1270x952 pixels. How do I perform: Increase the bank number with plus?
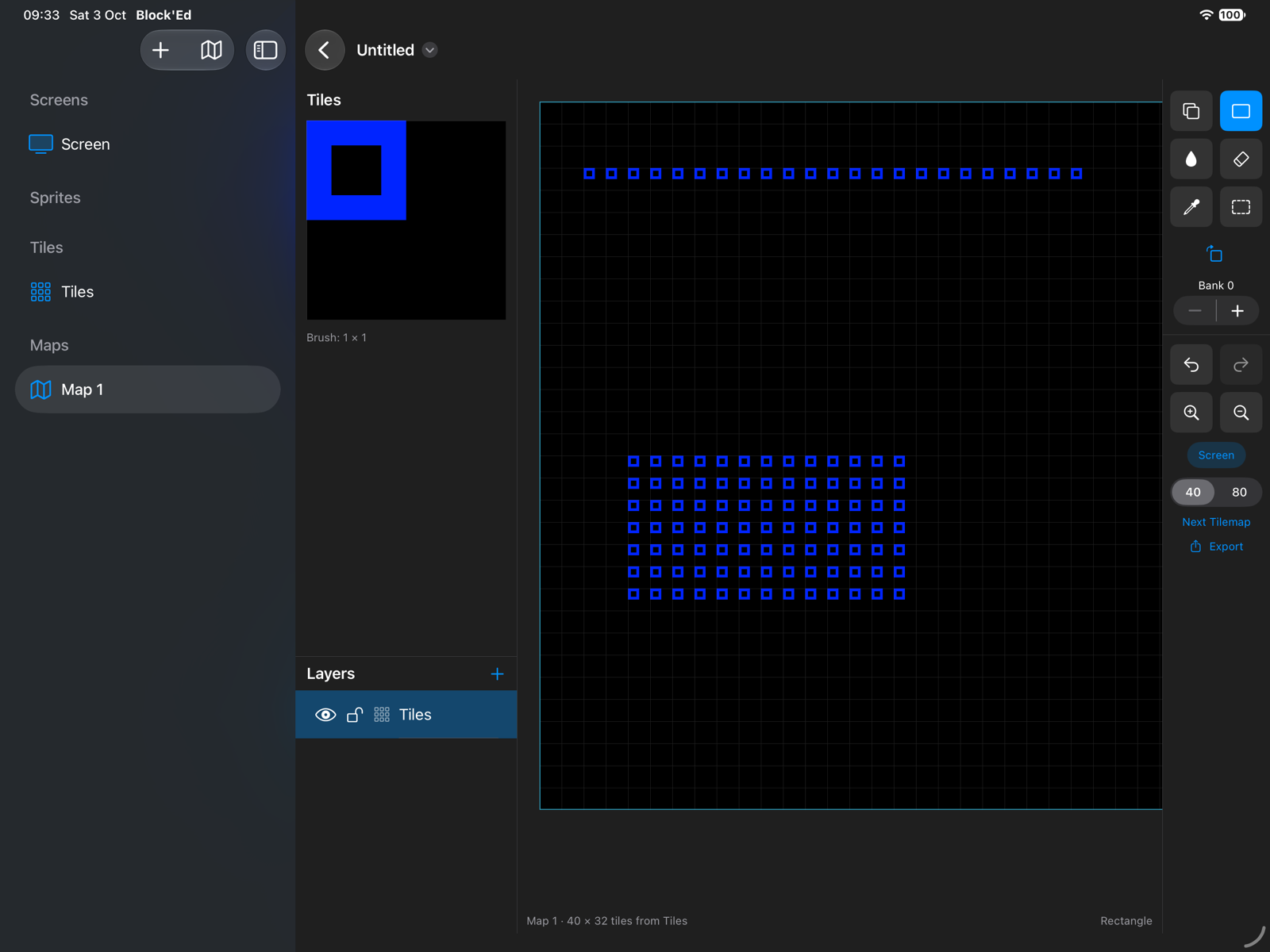click(x=1237, y=311)
